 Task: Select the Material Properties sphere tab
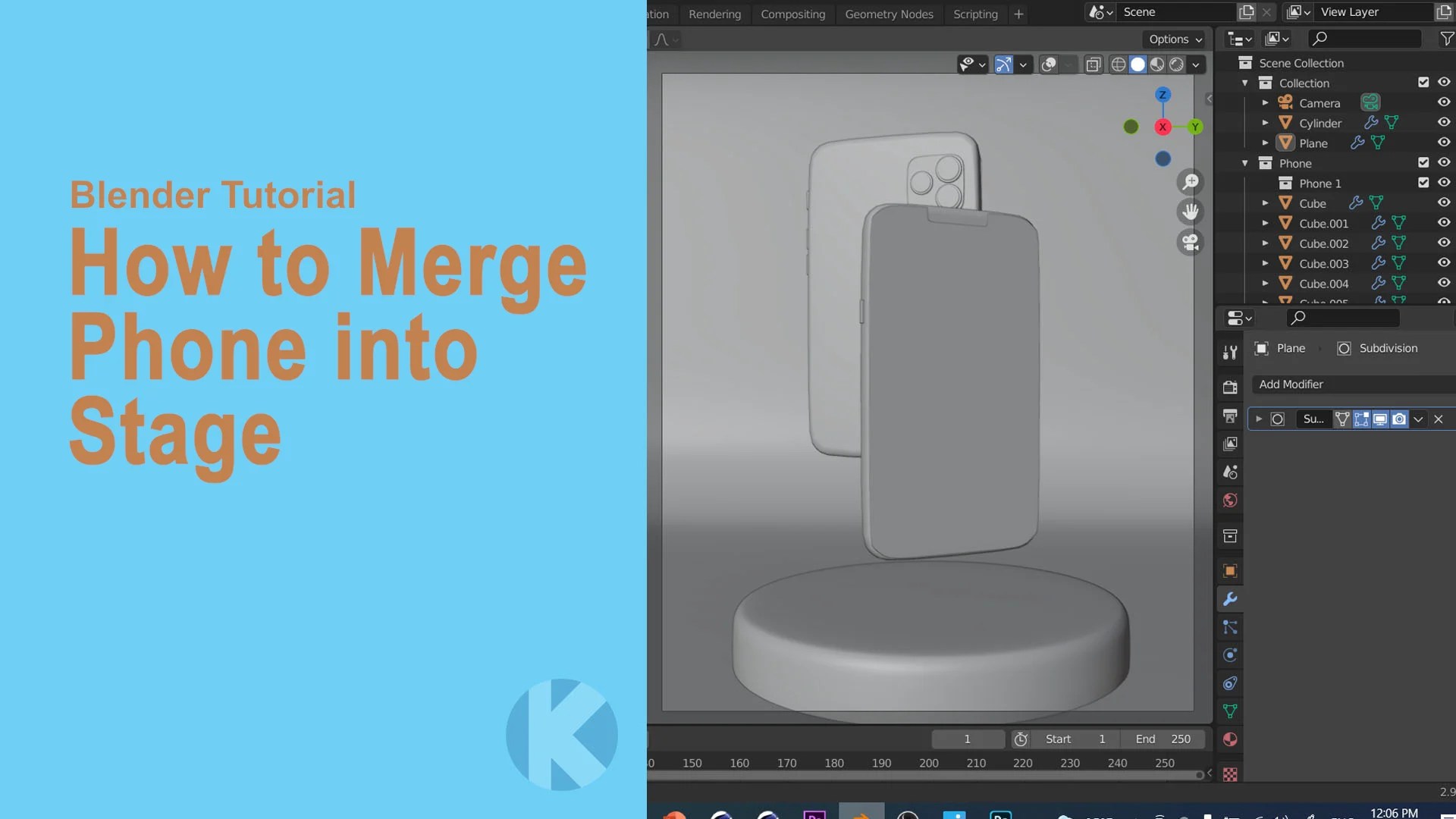[x=1229, y=739]
